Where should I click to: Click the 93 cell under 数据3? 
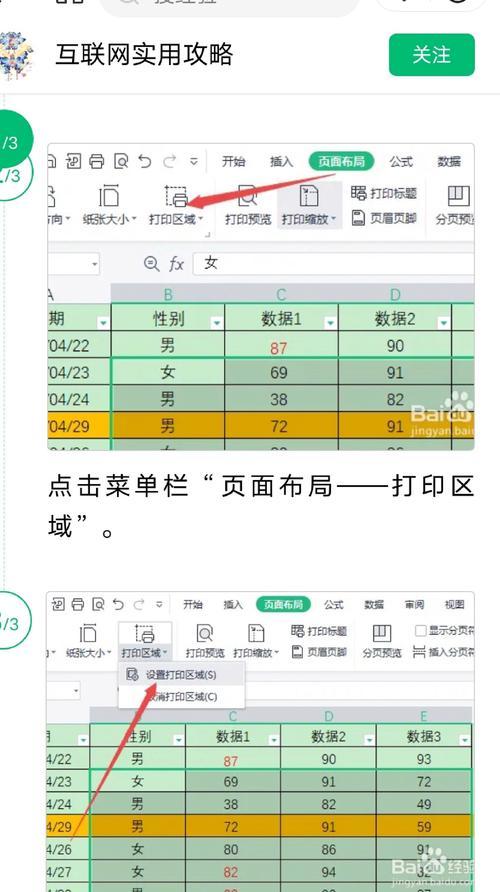click(424, 759)
